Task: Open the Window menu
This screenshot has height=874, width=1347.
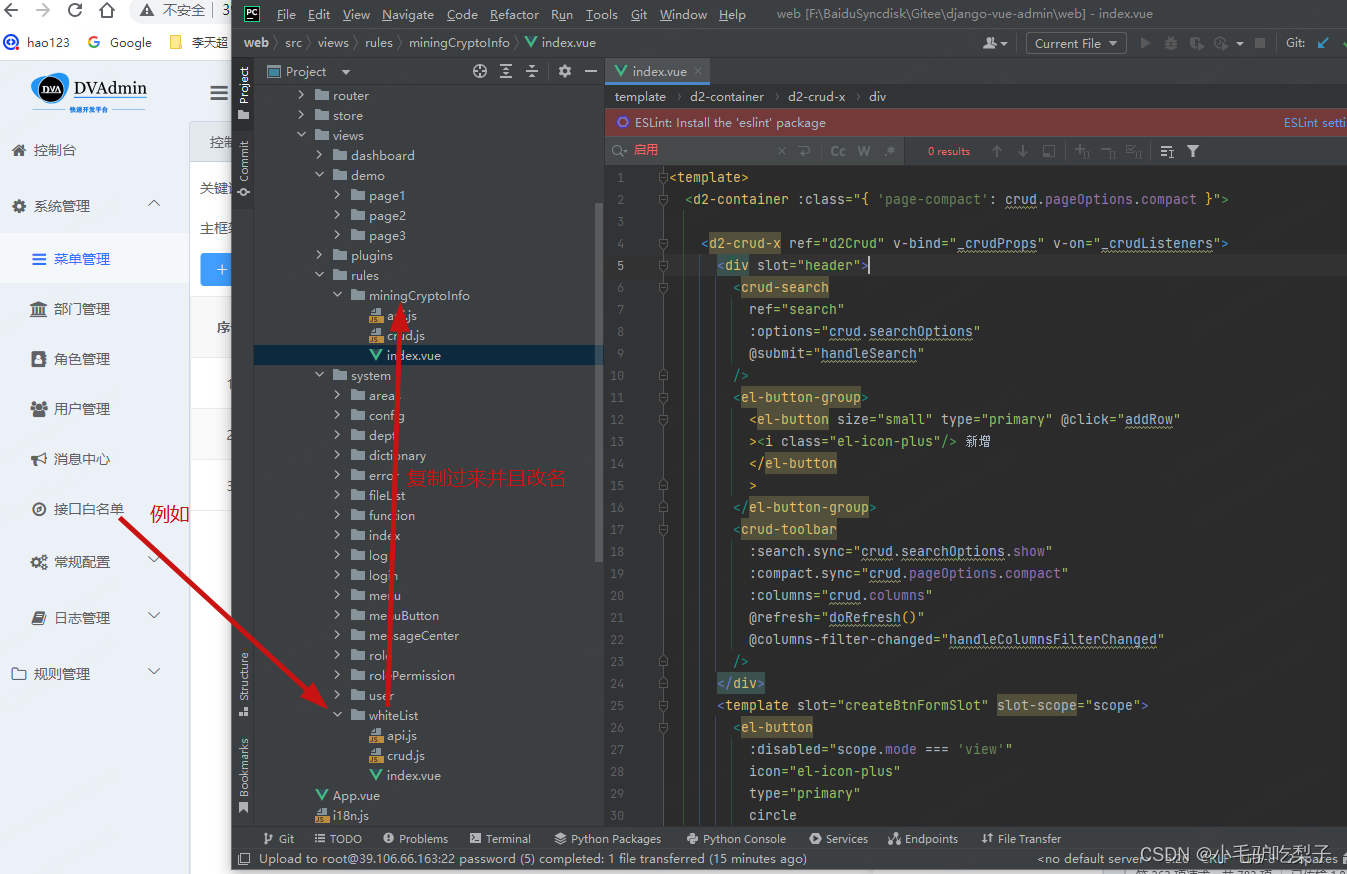Action: click(x=683, y=14)
